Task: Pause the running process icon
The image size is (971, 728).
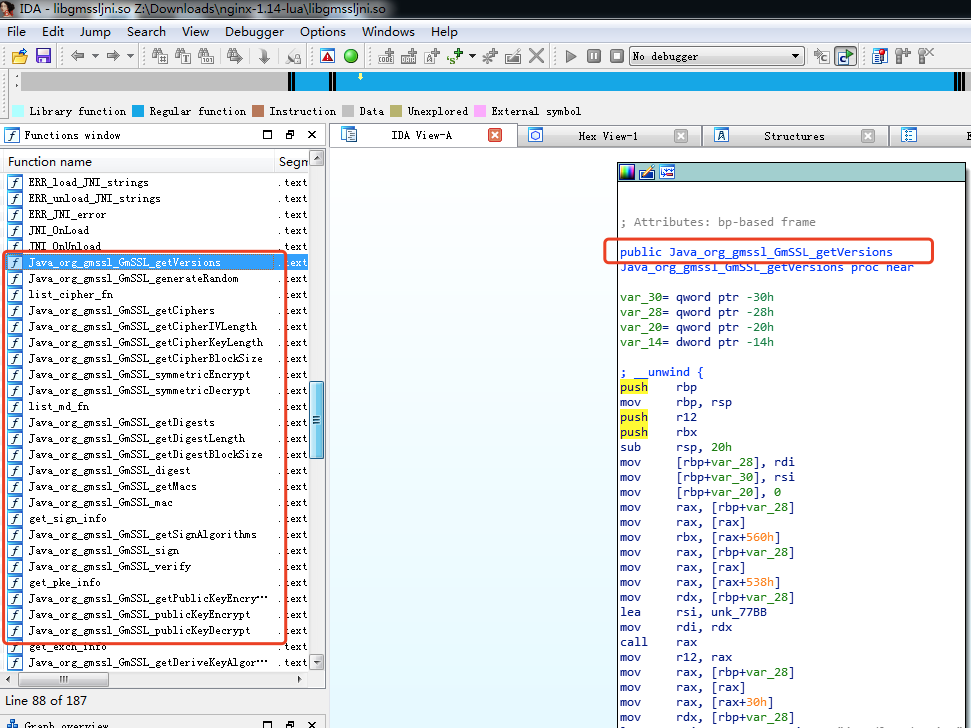Action: point(593,56)
